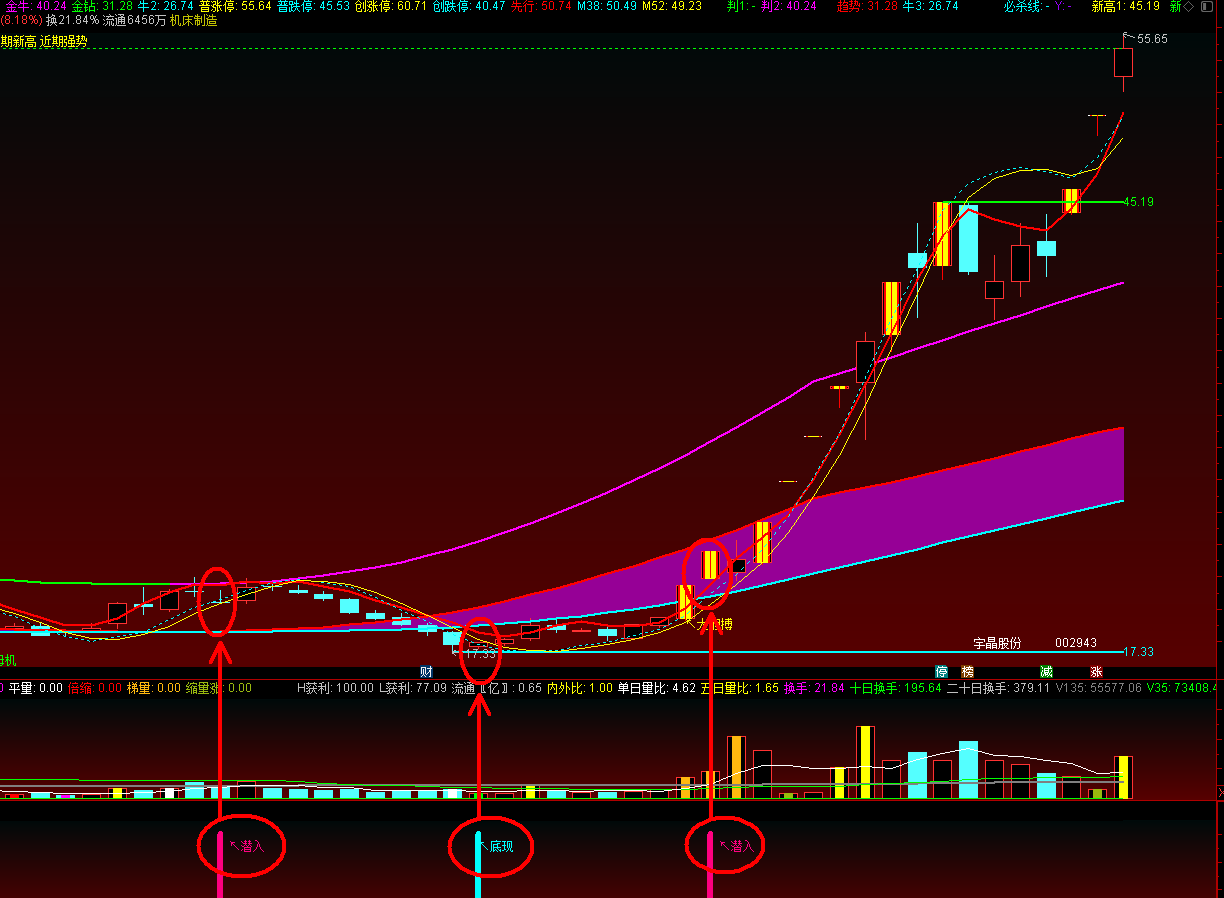
Task: Select the 创跌停 40.47 value
Action: click(x=469, y=6)
